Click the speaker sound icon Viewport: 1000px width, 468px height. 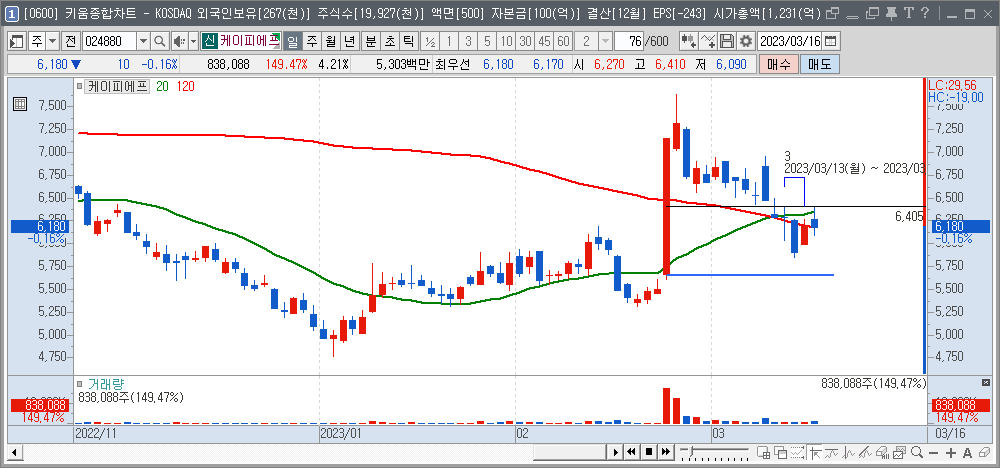click(178, 41)
